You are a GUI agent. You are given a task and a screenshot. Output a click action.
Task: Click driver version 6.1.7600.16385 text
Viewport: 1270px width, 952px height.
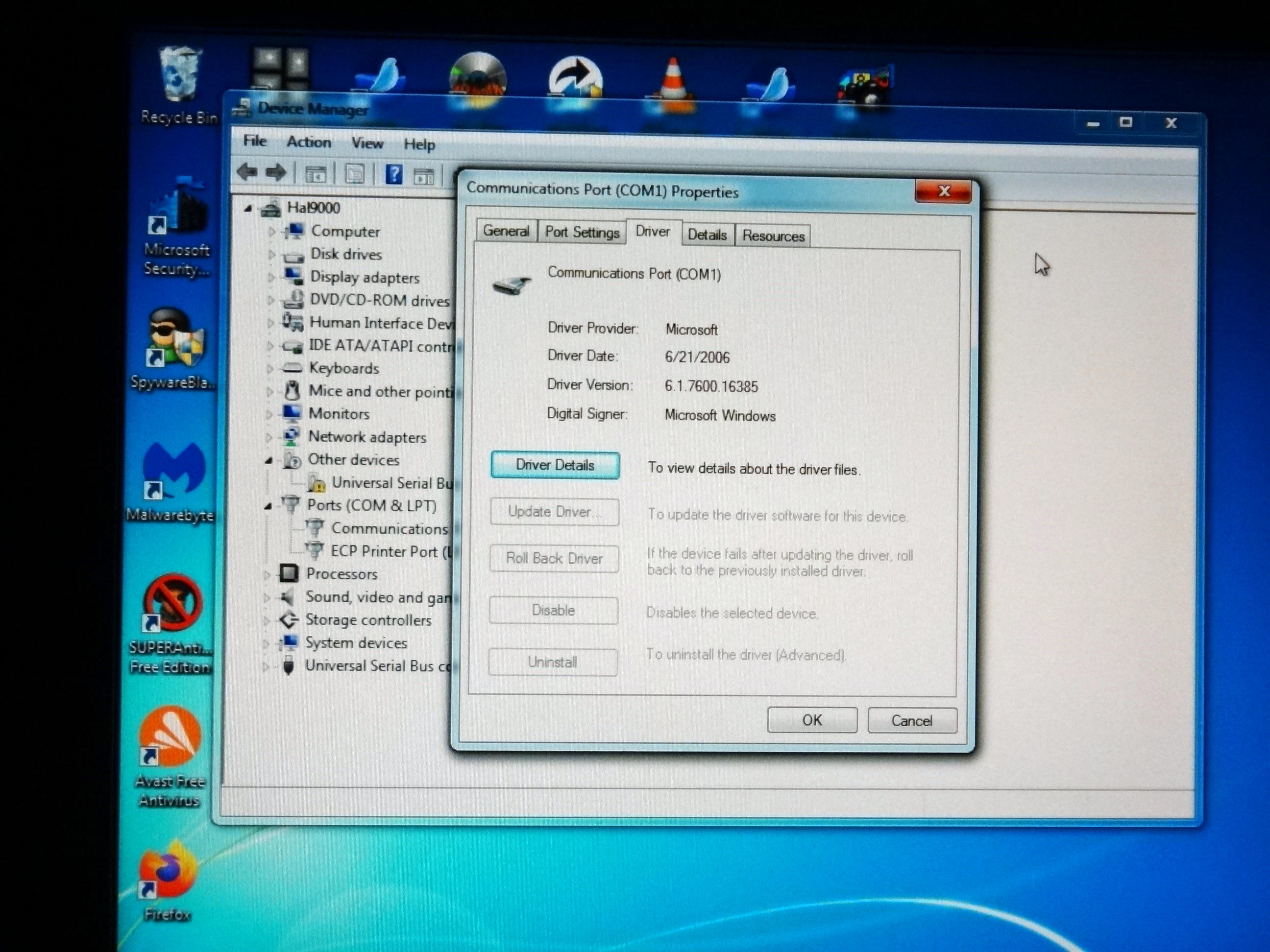[711, 386]
